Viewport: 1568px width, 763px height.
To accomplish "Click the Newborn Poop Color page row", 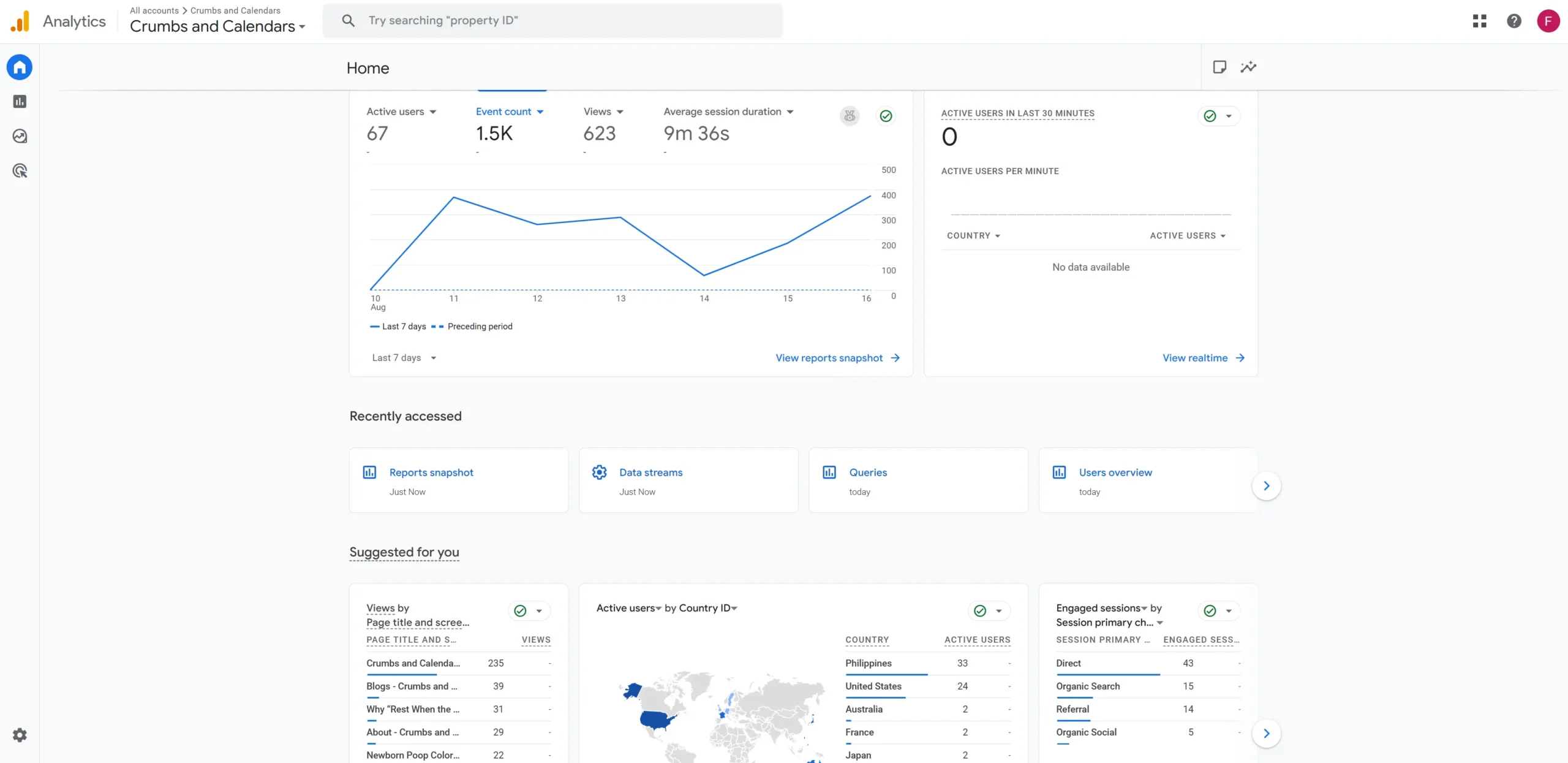I will (x=458, y=756).
